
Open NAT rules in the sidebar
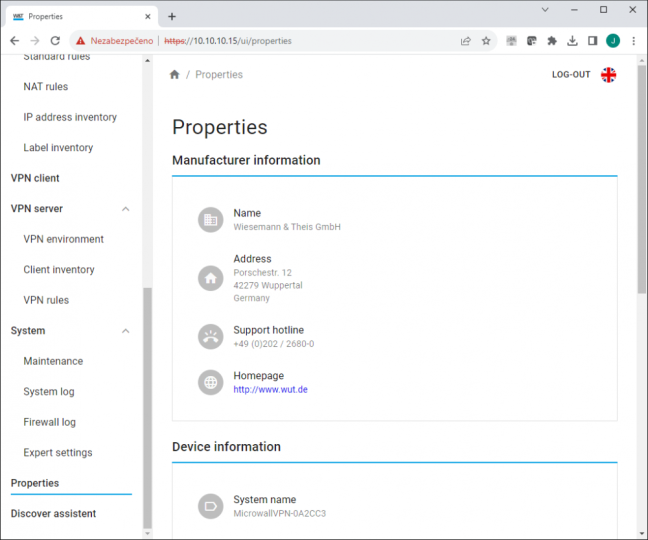click(45, 86)
